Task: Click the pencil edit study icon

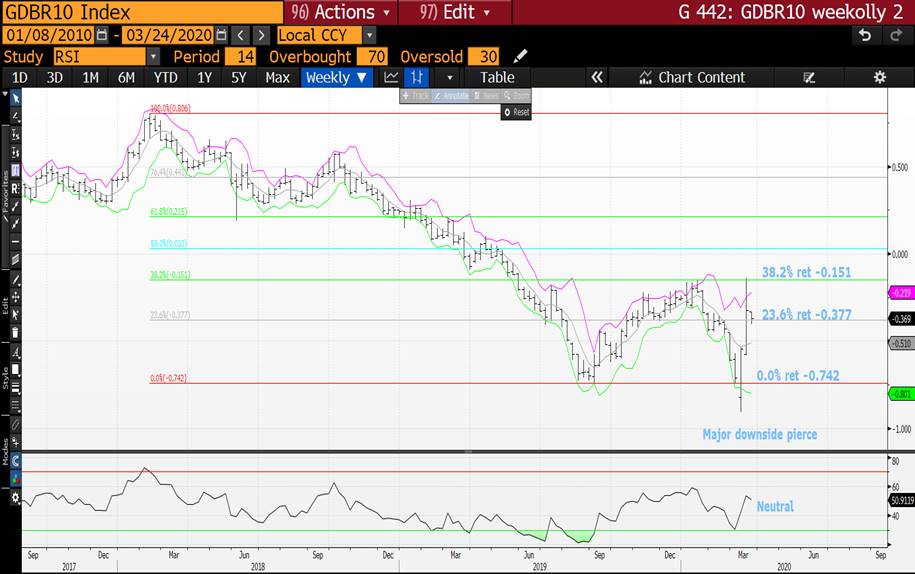Action: coord(520,56)
